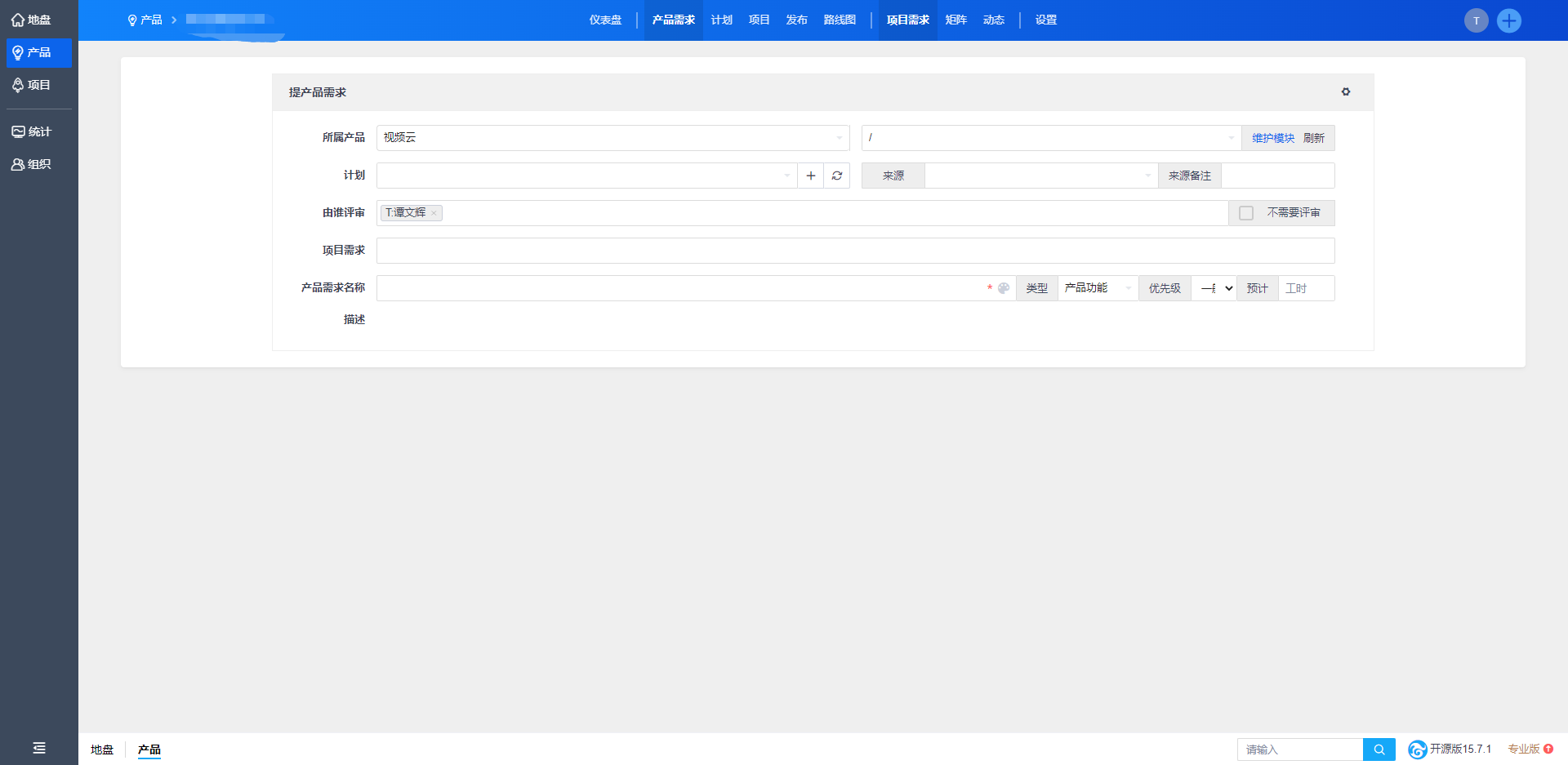This screenshot has width=1568, height=765.
Task: Switch to 仪表盘 tab
Action: click(605, 20)
